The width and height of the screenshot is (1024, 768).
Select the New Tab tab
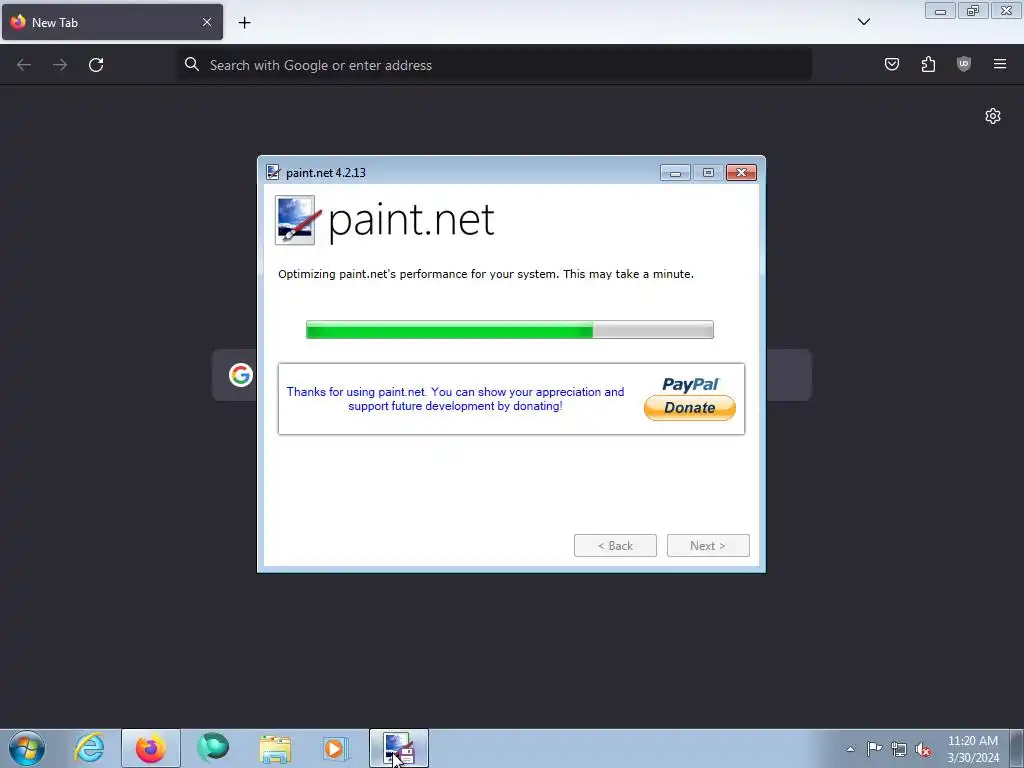112,22
